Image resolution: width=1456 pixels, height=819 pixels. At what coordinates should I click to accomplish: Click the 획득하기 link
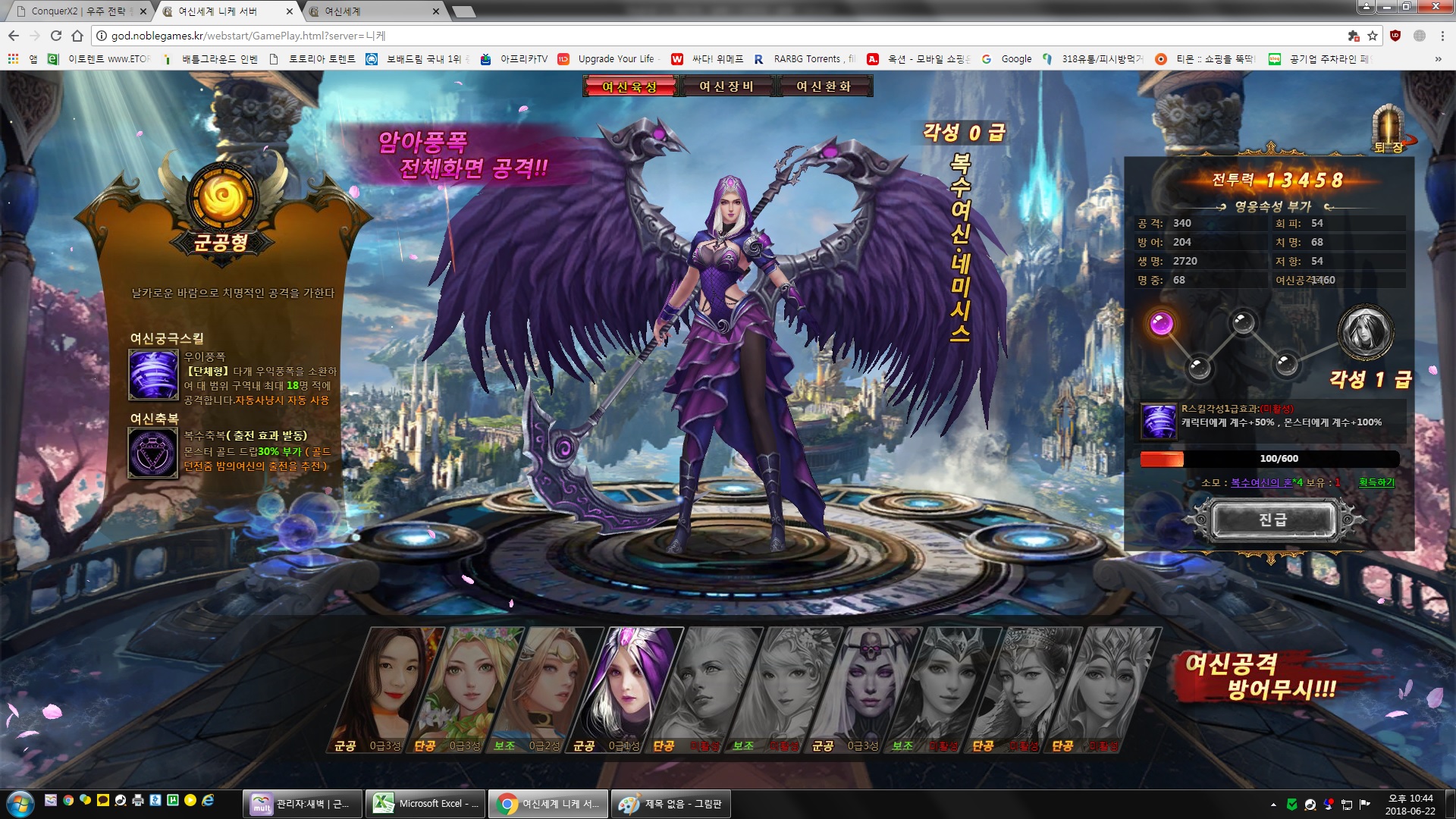(1376, 482)
